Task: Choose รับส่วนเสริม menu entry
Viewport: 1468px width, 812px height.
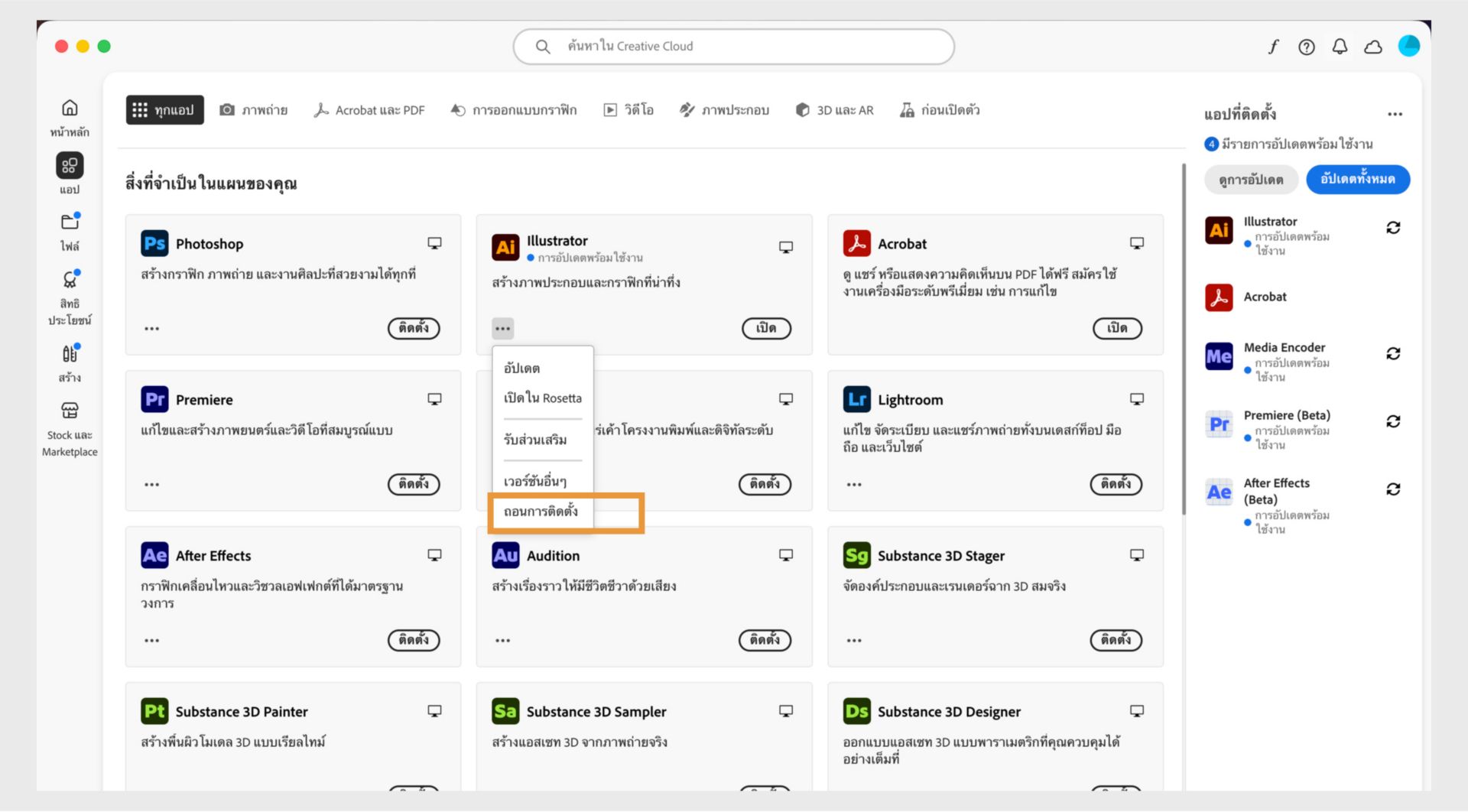Action: [543, 440]
